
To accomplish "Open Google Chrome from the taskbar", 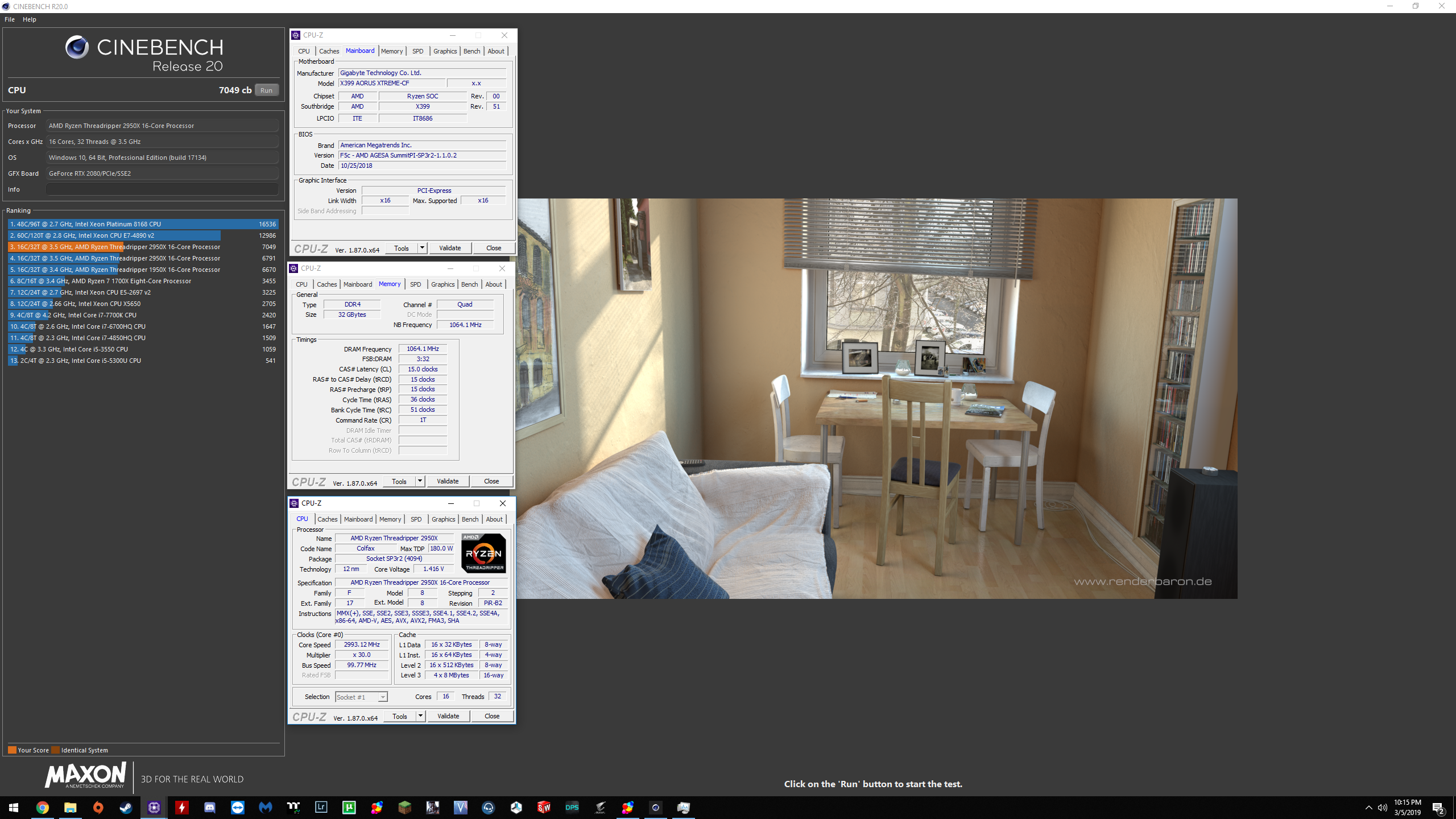I will [43, 808].
